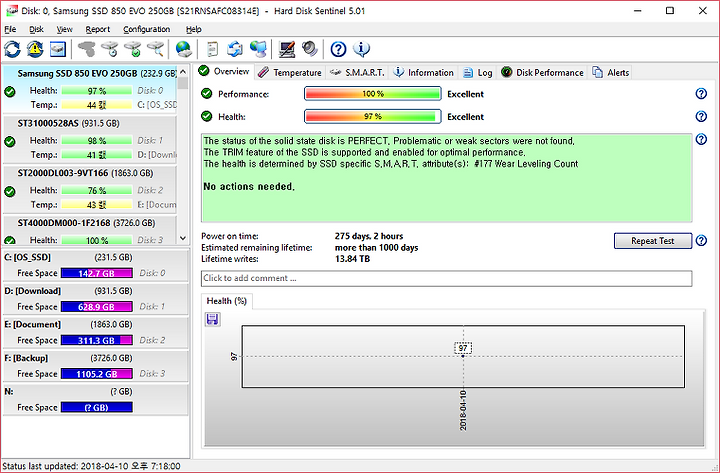The width and height of the screenshot is (720, 473).
Task: Open the View menu
Action: pyautogui.click(x=64, y=29)
